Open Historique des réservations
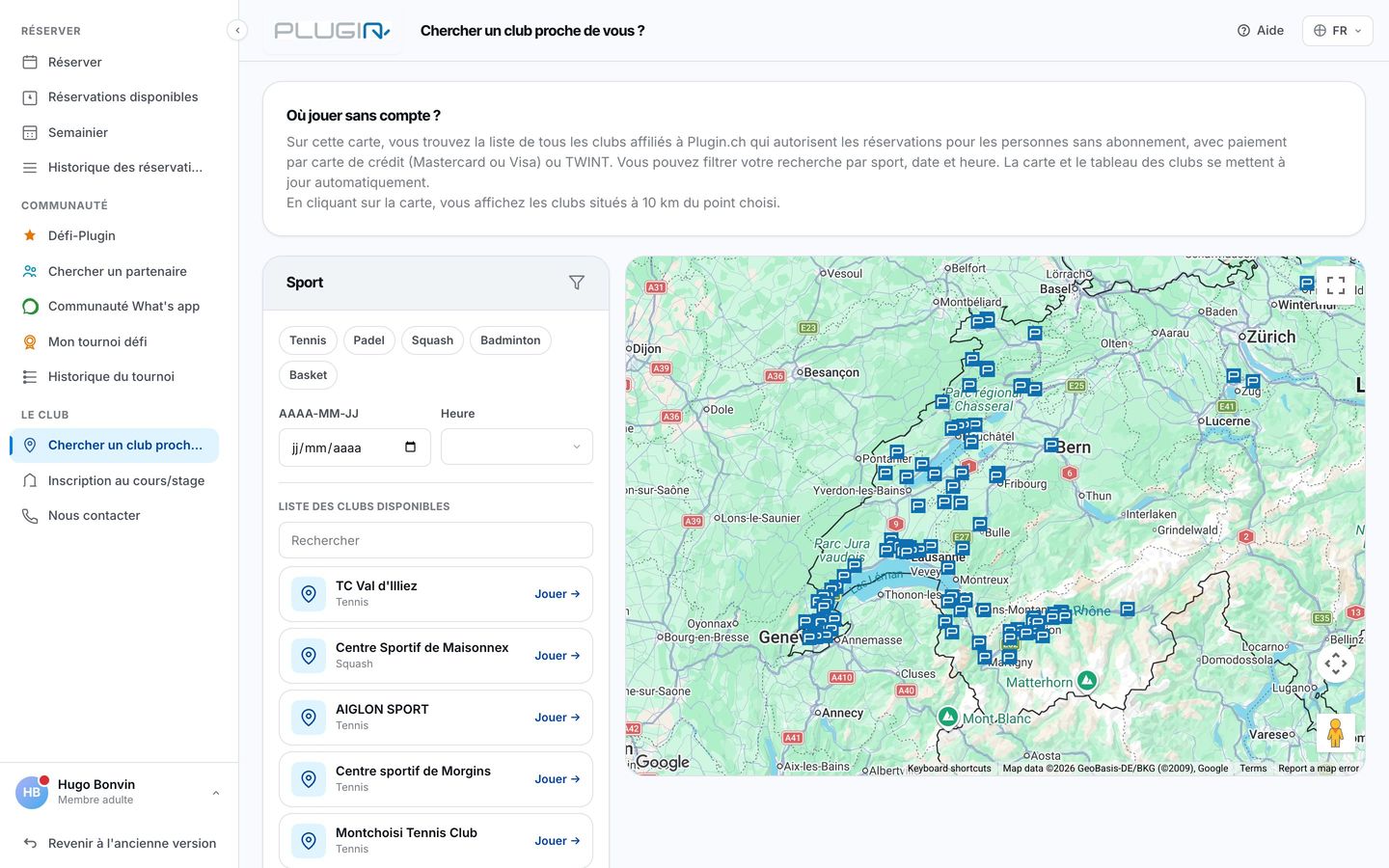Image resolution: width=1389 pixels, height=868 pixels. (x=114, y=168)
